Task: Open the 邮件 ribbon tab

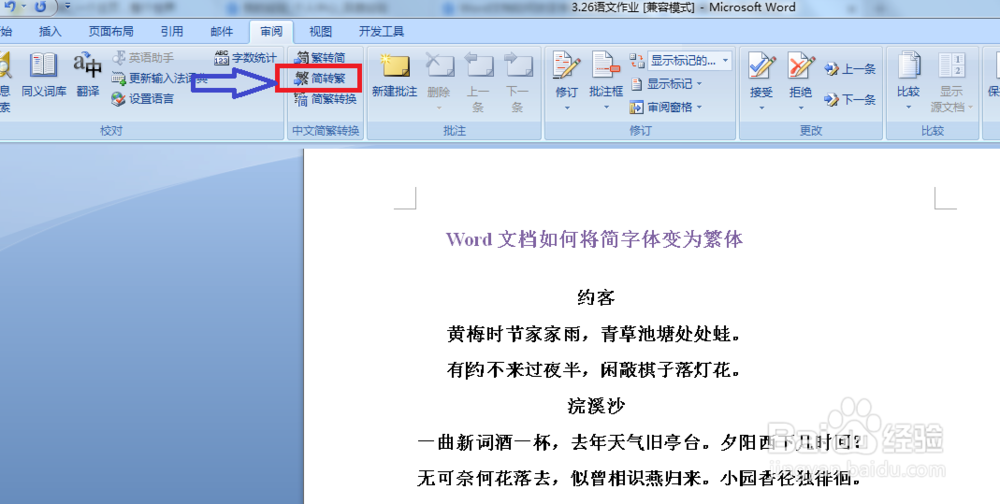Action: (x=221, y=31)
